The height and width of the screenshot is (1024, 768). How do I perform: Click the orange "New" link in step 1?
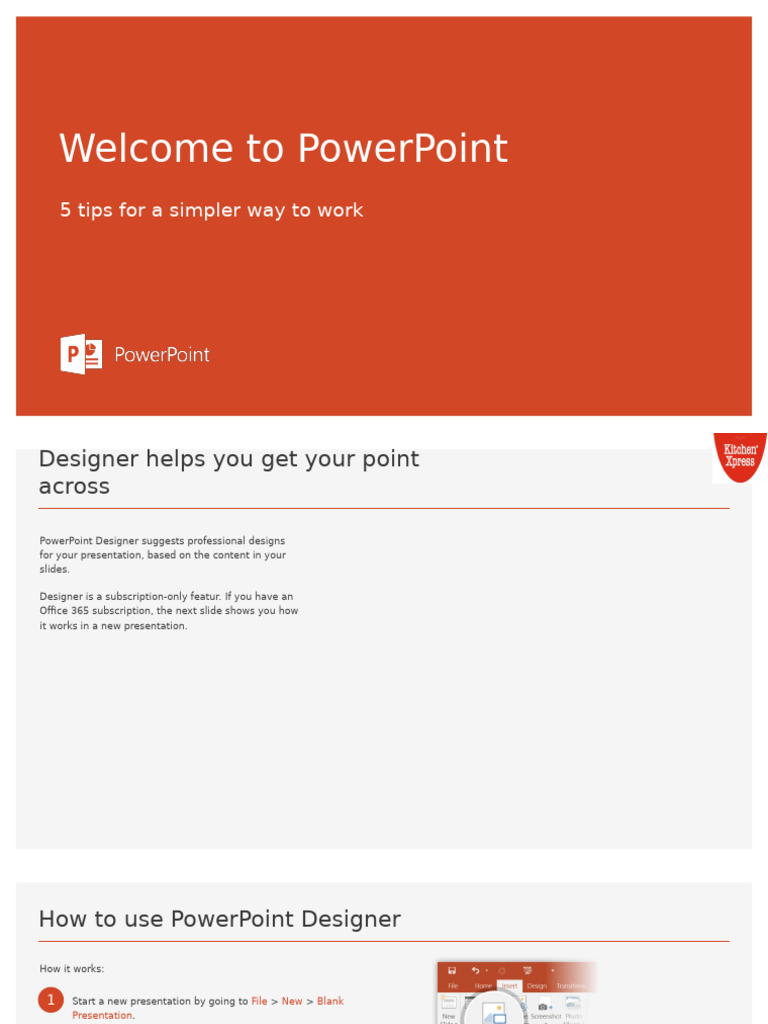pyautogui.click(x=292, y=1001)
